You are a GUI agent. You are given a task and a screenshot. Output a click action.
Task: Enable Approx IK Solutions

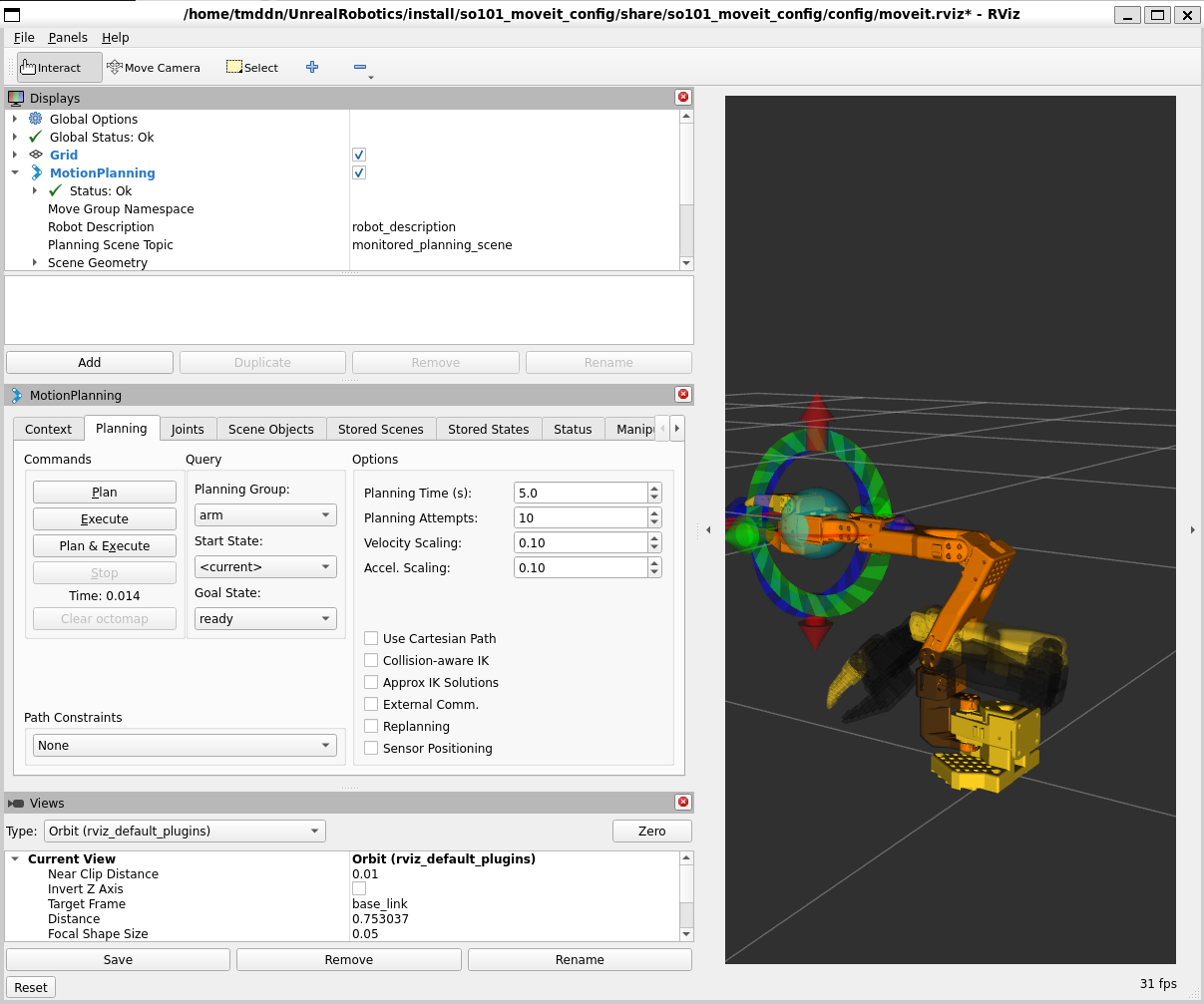click(371, 682)
